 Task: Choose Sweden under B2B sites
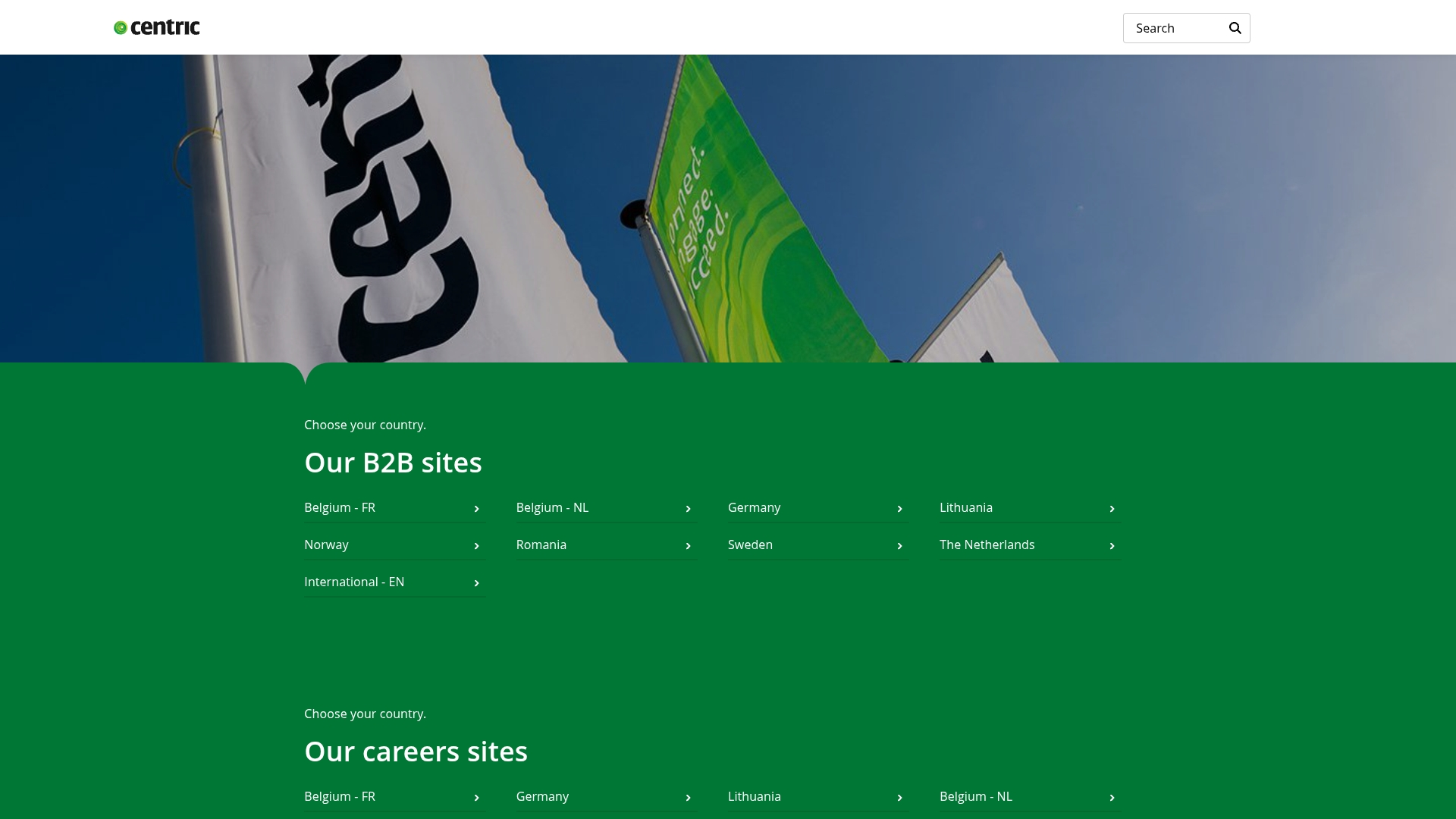[818, 545]
